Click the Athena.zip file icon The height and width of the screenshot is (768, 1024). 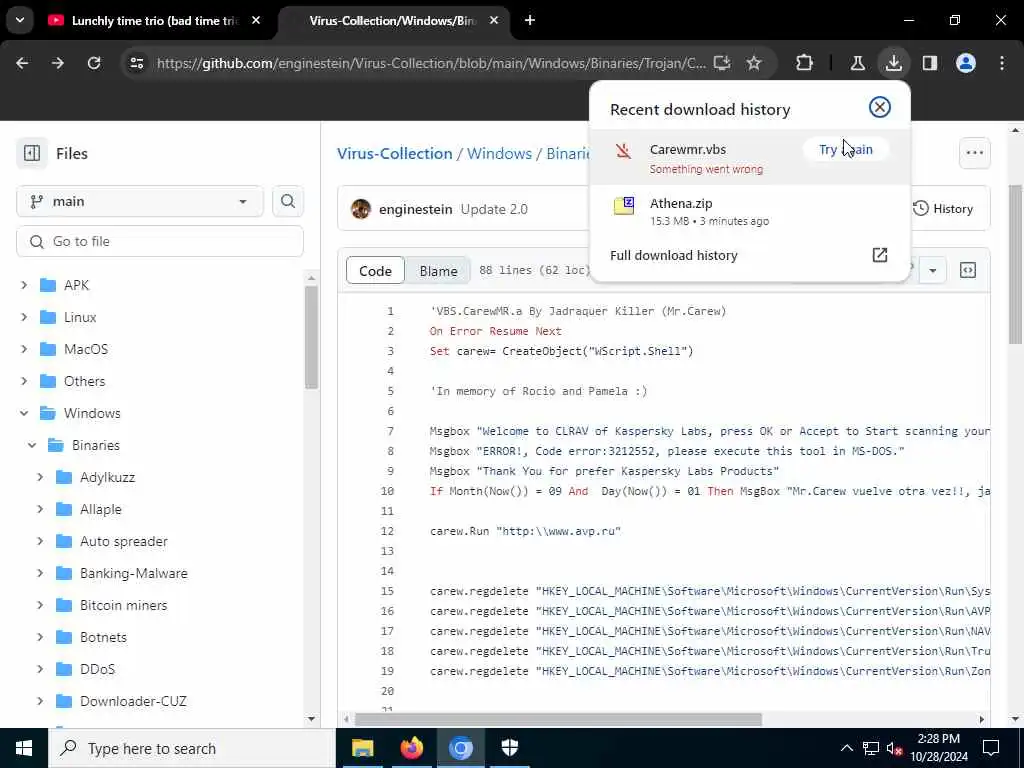624,205
